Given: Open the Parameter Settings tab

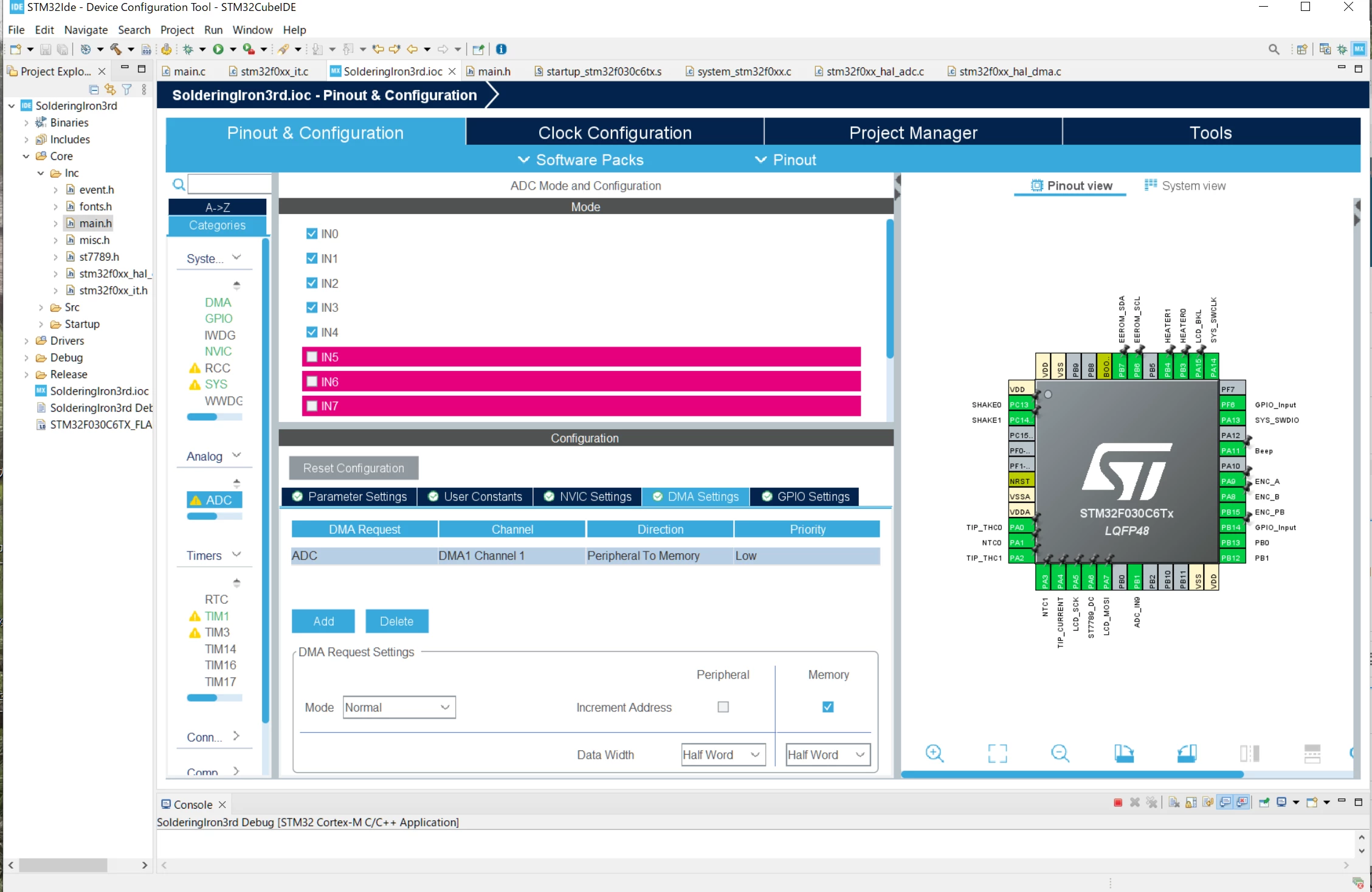Looking at the screenshot, I should (349, 497).
